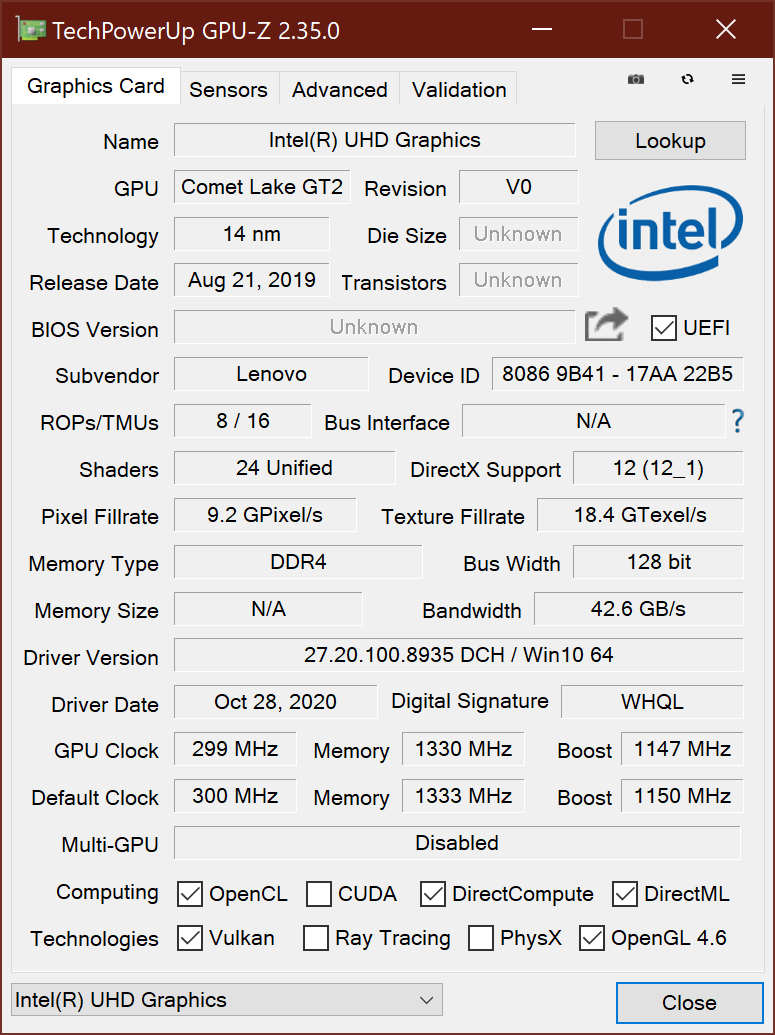775x1035 pixels.
Task: Toggle the Vulkan checkbox
Action: click(x=190, y=938)
